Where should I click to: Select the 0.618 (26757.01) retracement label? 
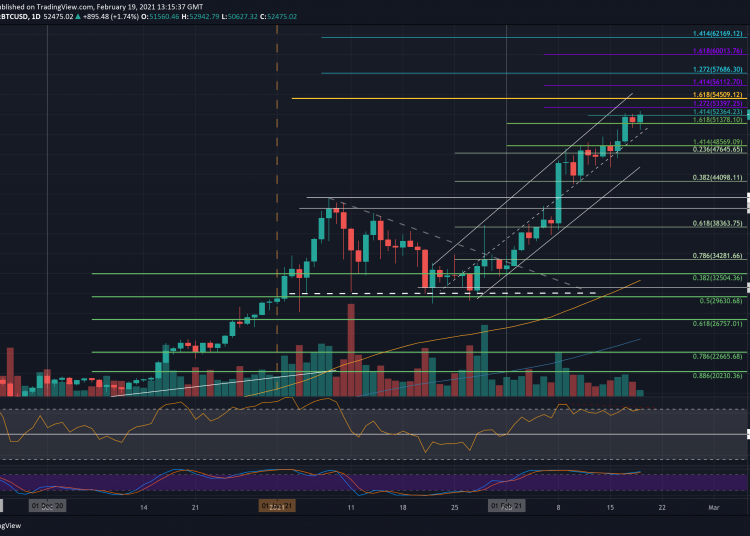click(718, 324)
